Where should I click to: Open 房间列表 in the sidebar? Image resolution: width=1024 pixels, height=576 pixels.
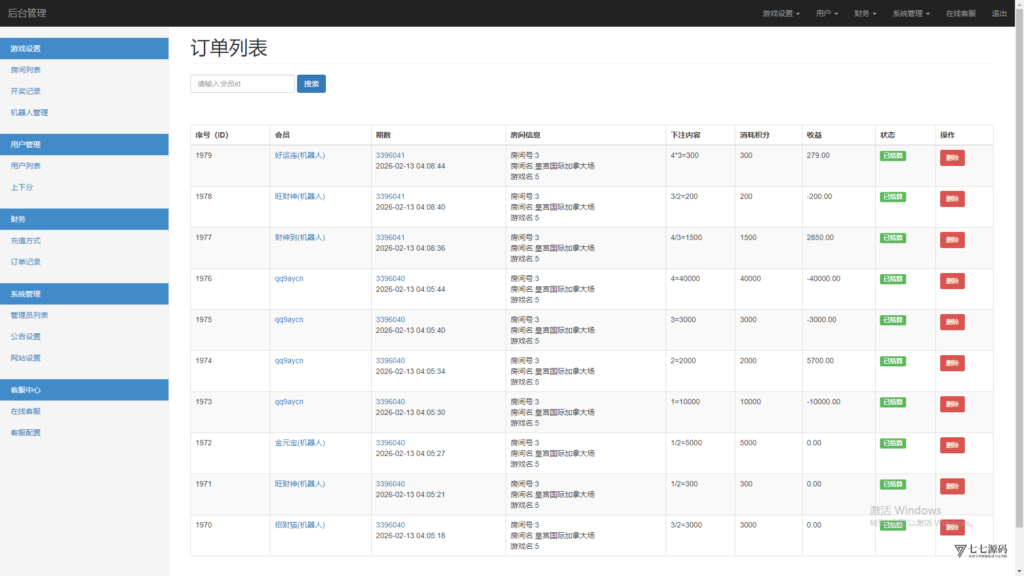point(26,70)
